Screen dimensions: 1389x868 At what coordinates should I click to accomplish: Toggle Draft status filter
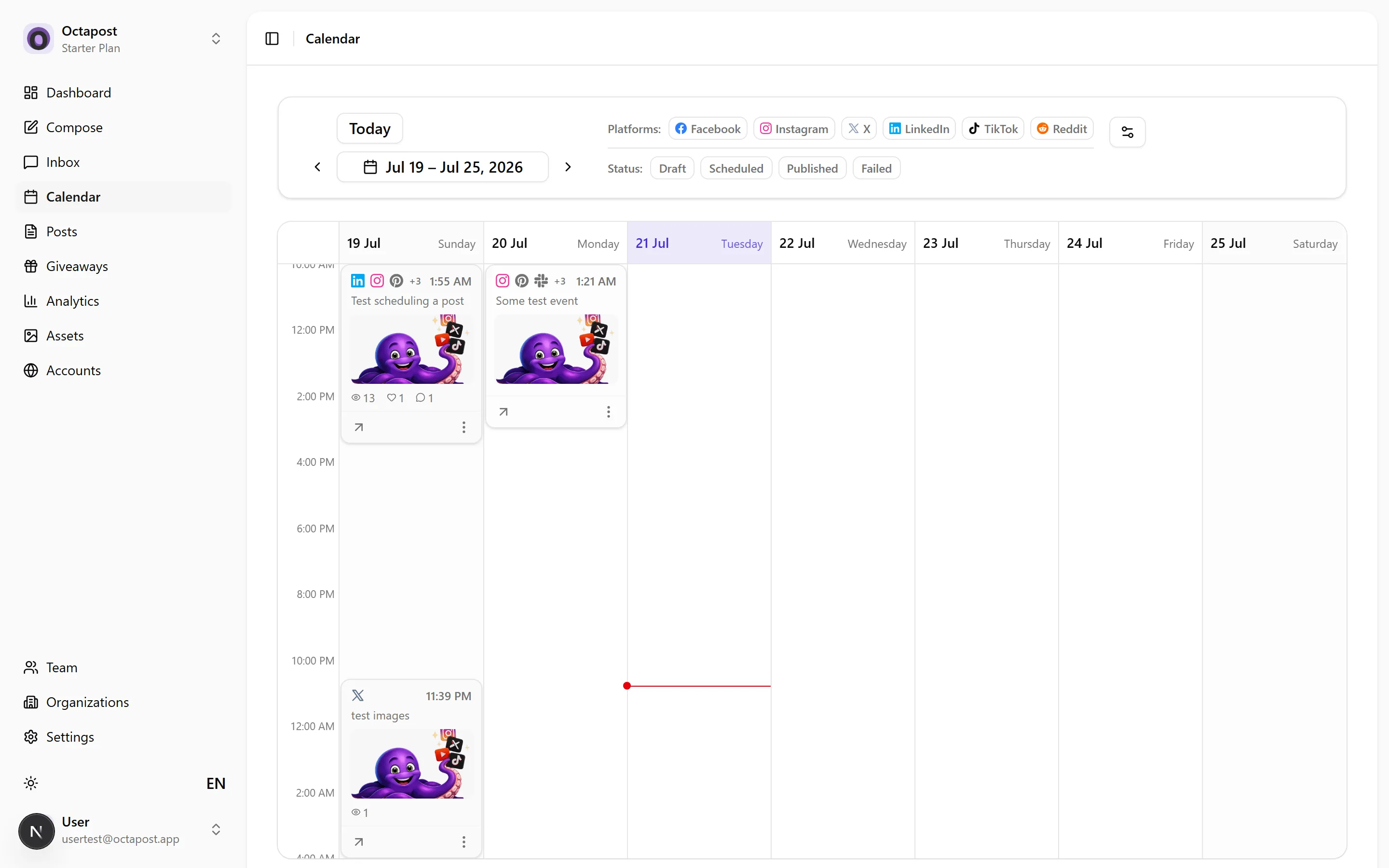pyautogui.click(x=672, y=168)
